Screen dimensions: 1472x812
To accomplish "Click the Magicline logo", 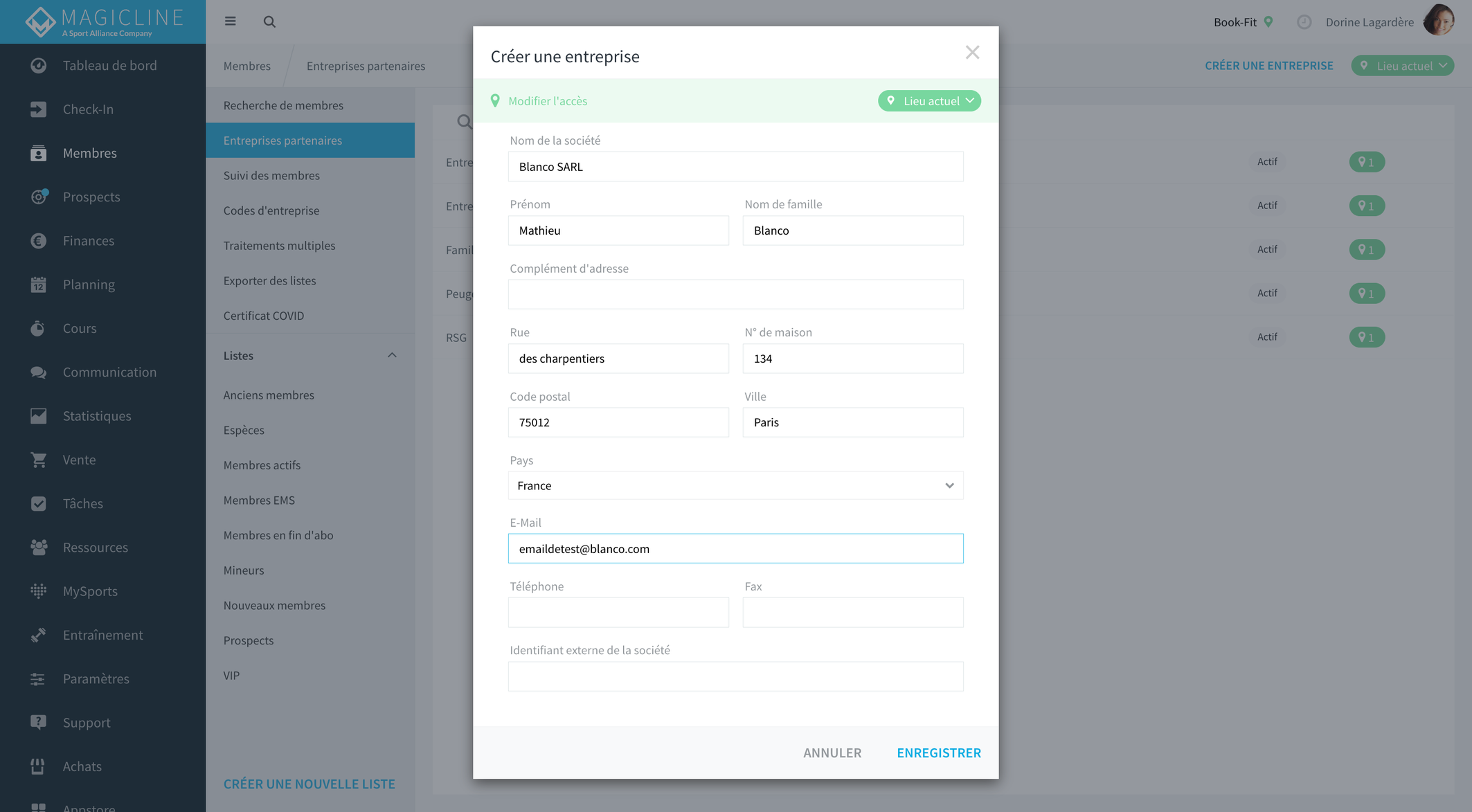I will (x=102, y=21).
